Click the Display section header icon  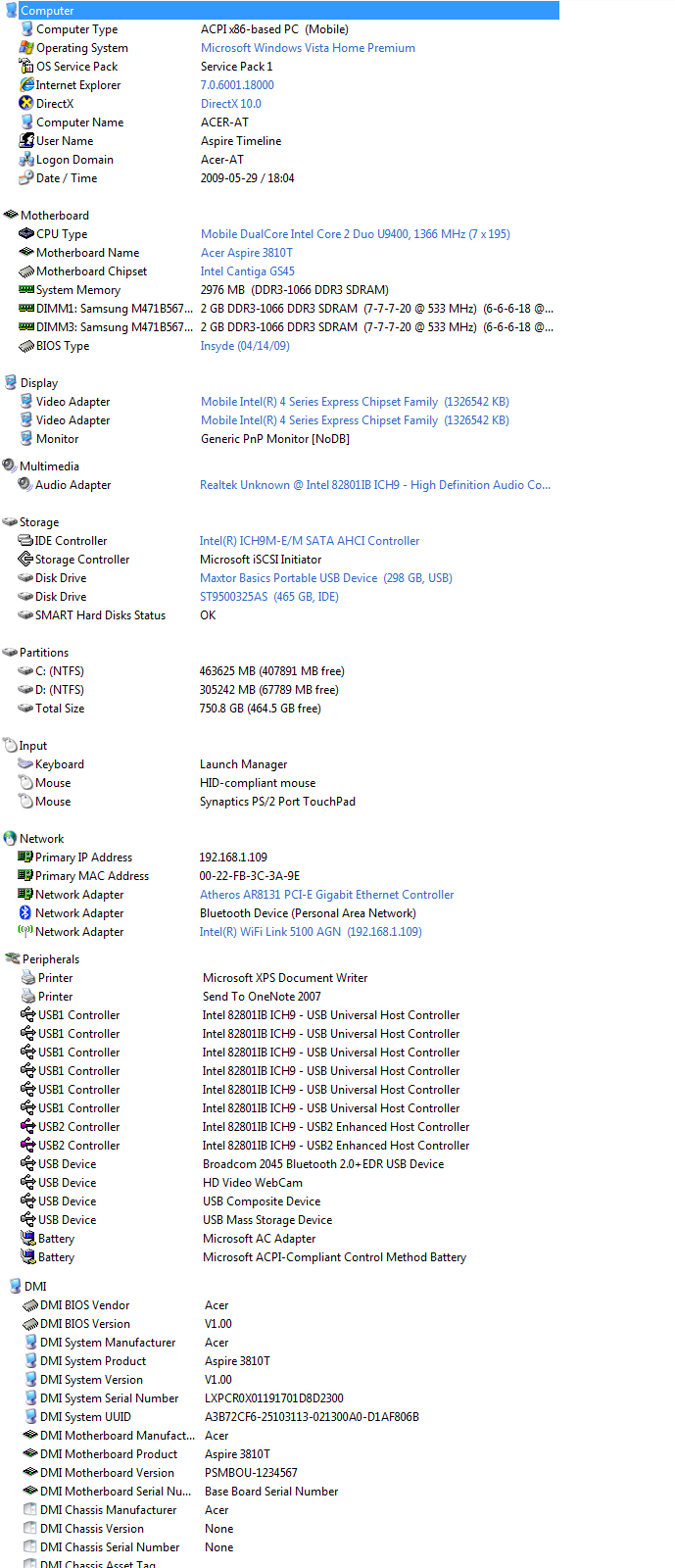click(11, 383)
